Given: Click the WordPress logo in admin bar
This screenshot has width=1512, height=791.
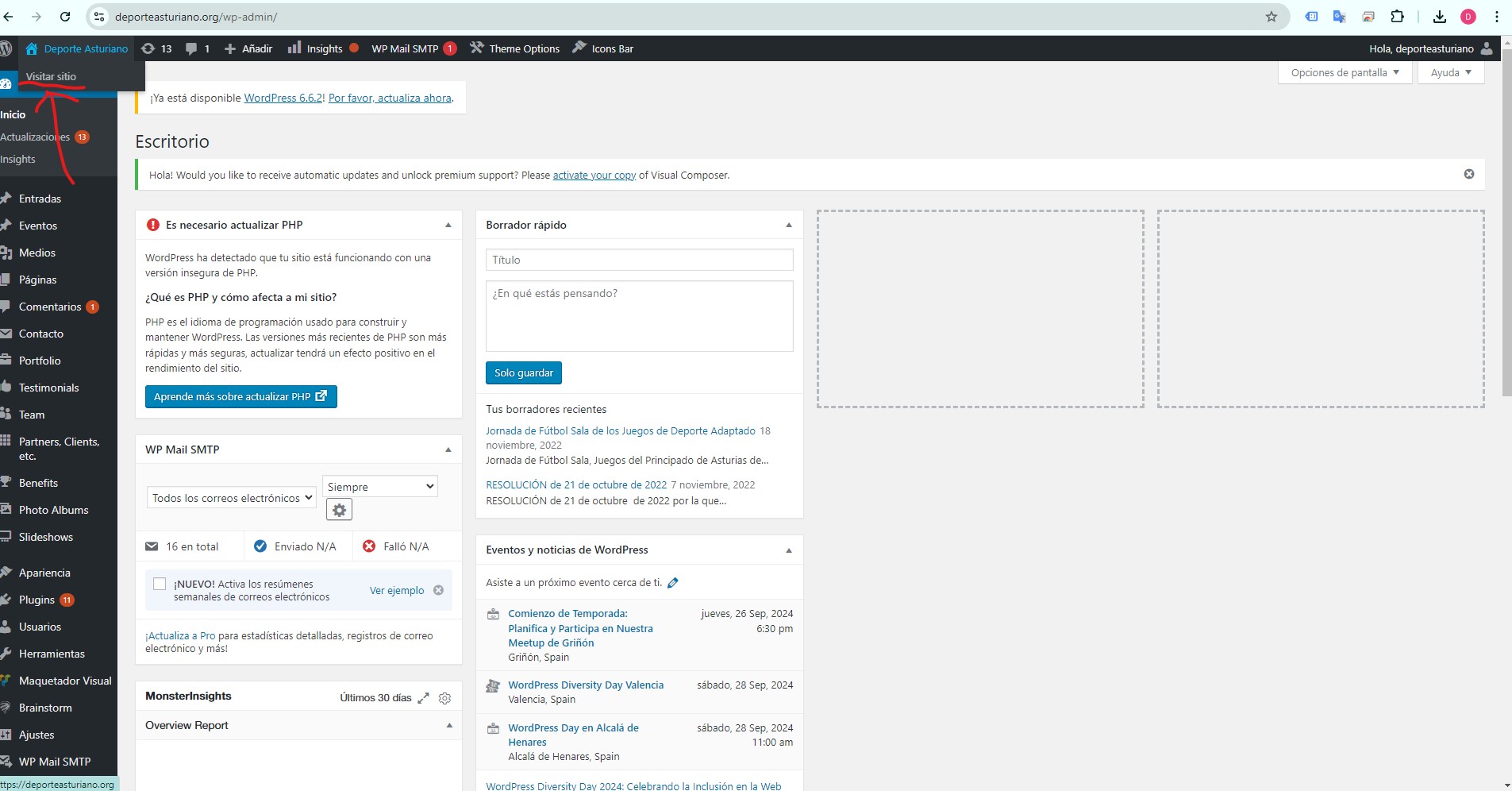Looking at the screenshot, I should 5,48.
